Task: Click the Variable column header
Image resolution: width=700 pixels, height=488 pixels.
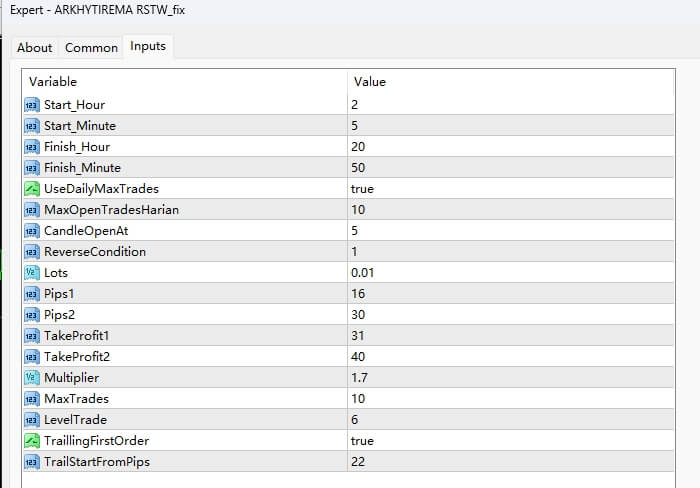Action: click(x=53, y=81)
